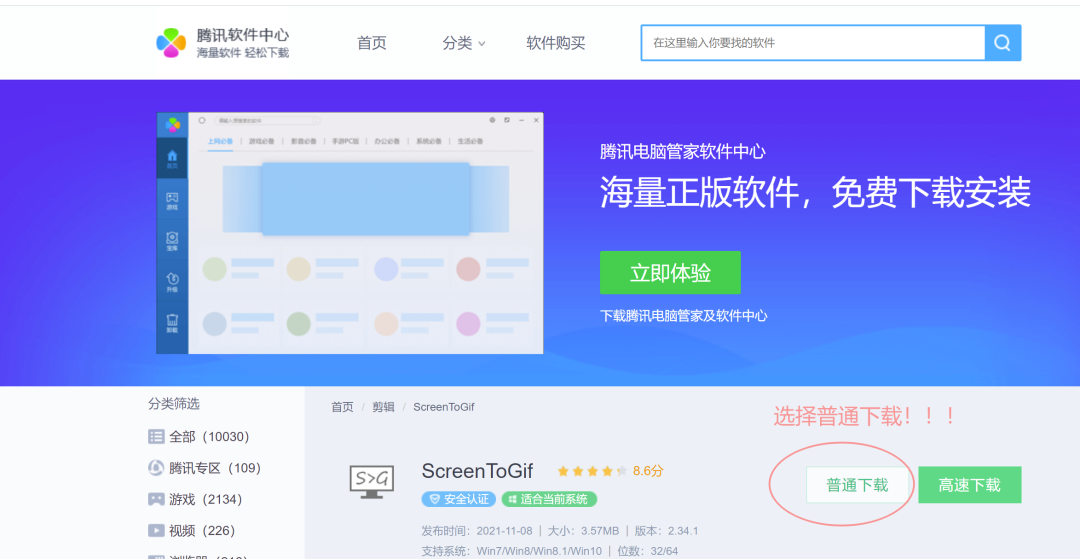
Task: Click the 大小:3.57MB info text
Action: click(583, 531)
